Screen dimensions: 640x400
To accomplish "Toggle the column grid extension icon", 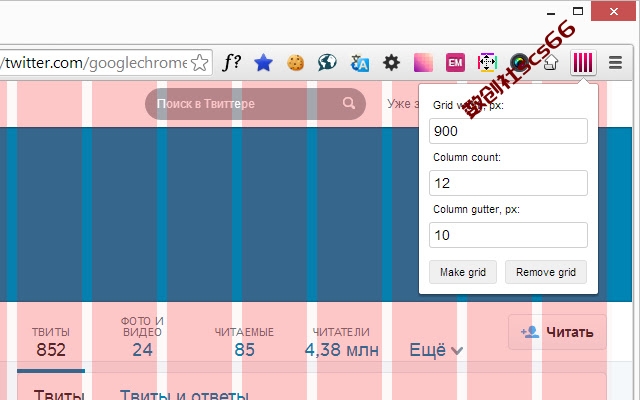I will 583,62.
